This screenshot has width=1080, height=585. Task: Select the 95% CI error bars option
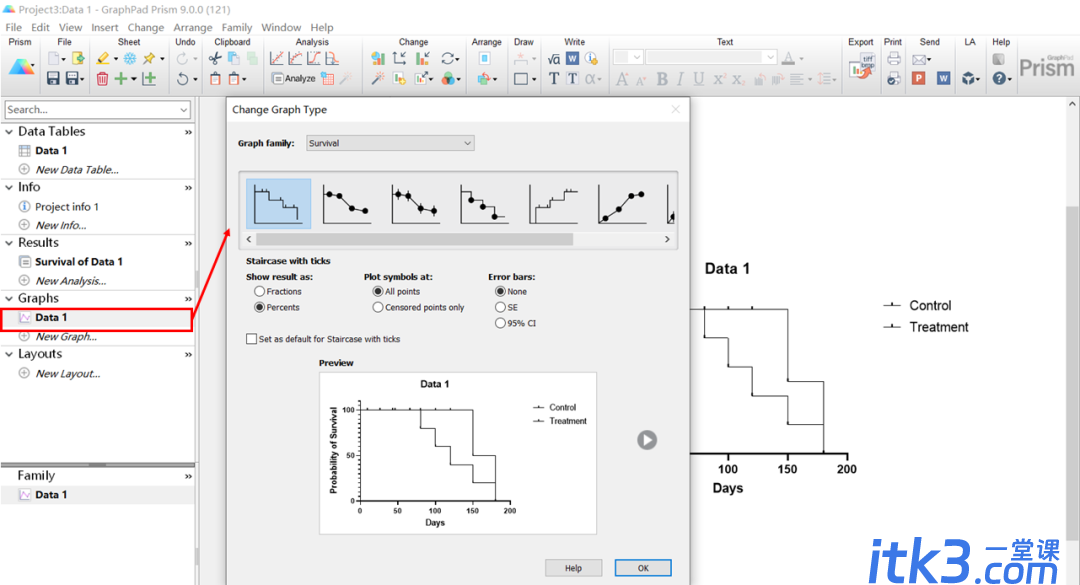click(x=501, y=323)
